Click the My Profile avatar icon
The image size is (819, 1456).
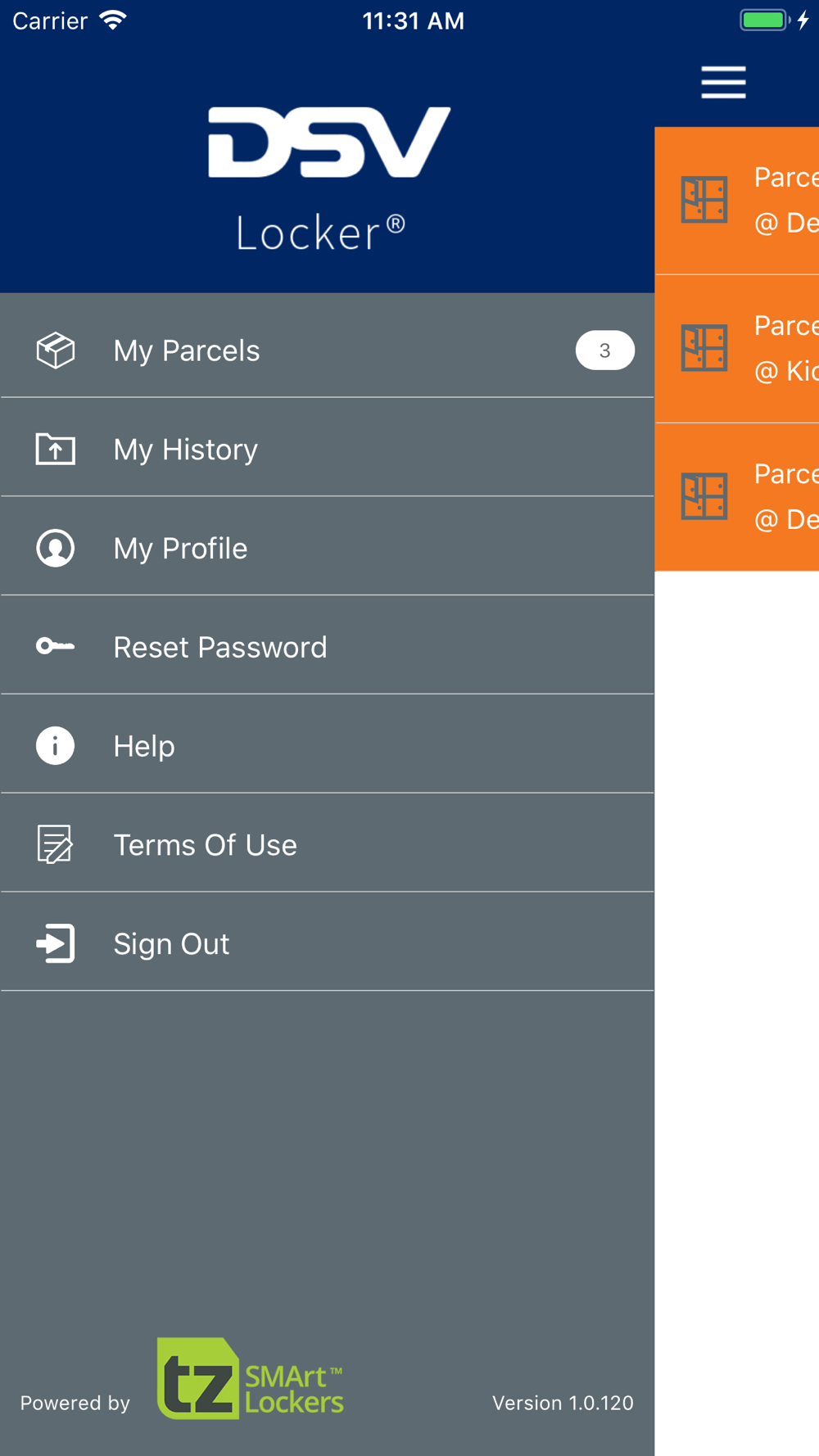click(x=56, y=548)
